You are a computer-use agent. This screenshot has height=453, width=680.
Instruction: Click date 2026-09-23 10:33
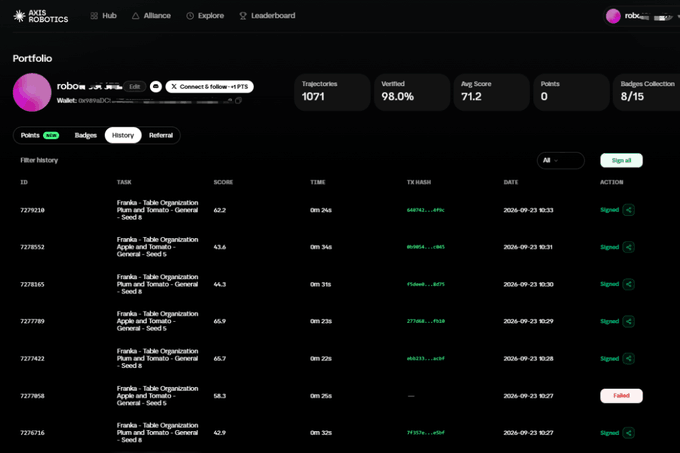coord(528,210)
